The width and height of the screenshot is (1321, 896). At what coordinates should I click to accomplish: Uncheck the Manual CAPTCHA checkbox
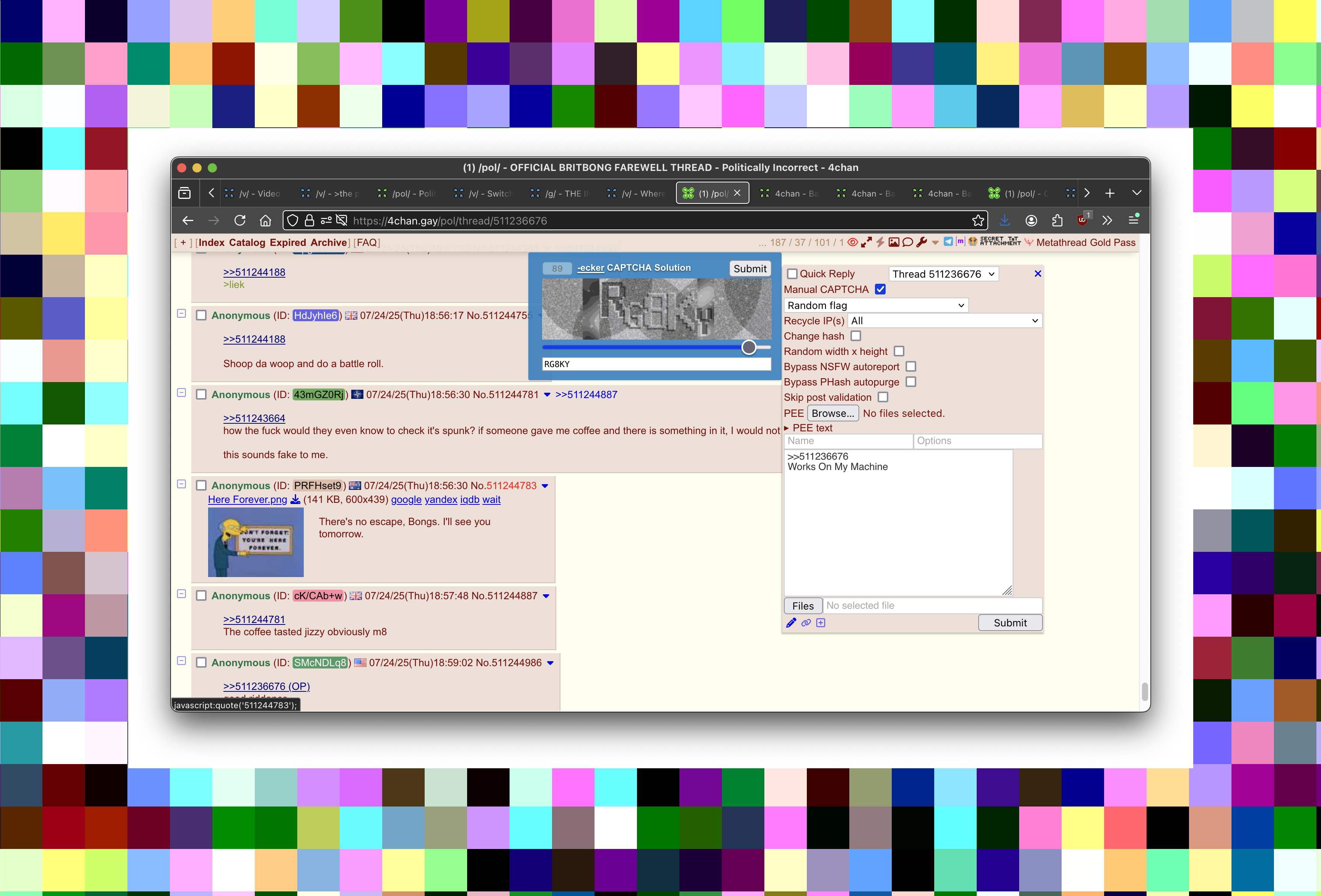point(881,289)
